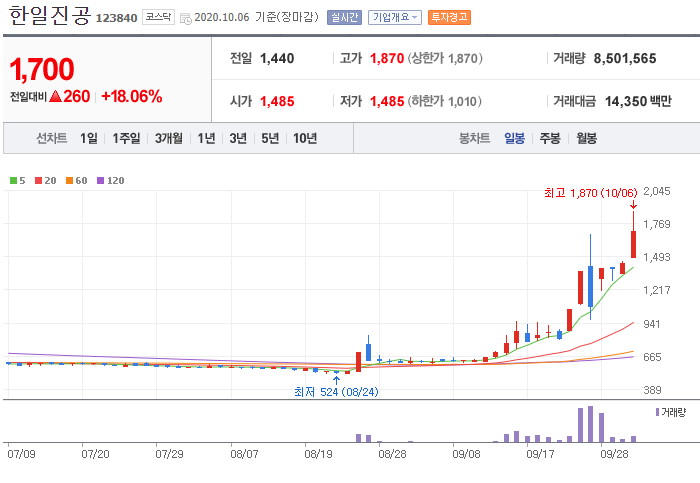Select the 3개월 line chart tab
700x483 pixels.
click(x=169, y=138)
